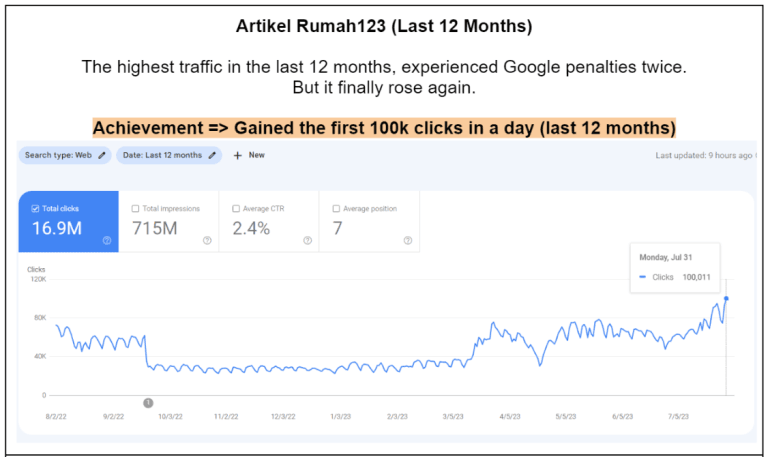This screenshot has height=457, width=768.
Task: Open help icon on Total clicks card
Action: click(x=107, y=240)
